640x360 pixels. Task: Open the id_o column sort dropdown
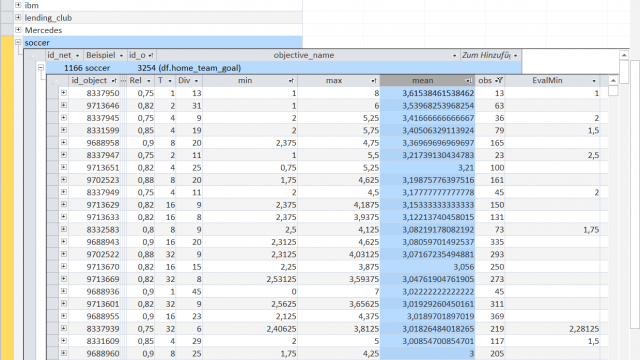(151, 56)
